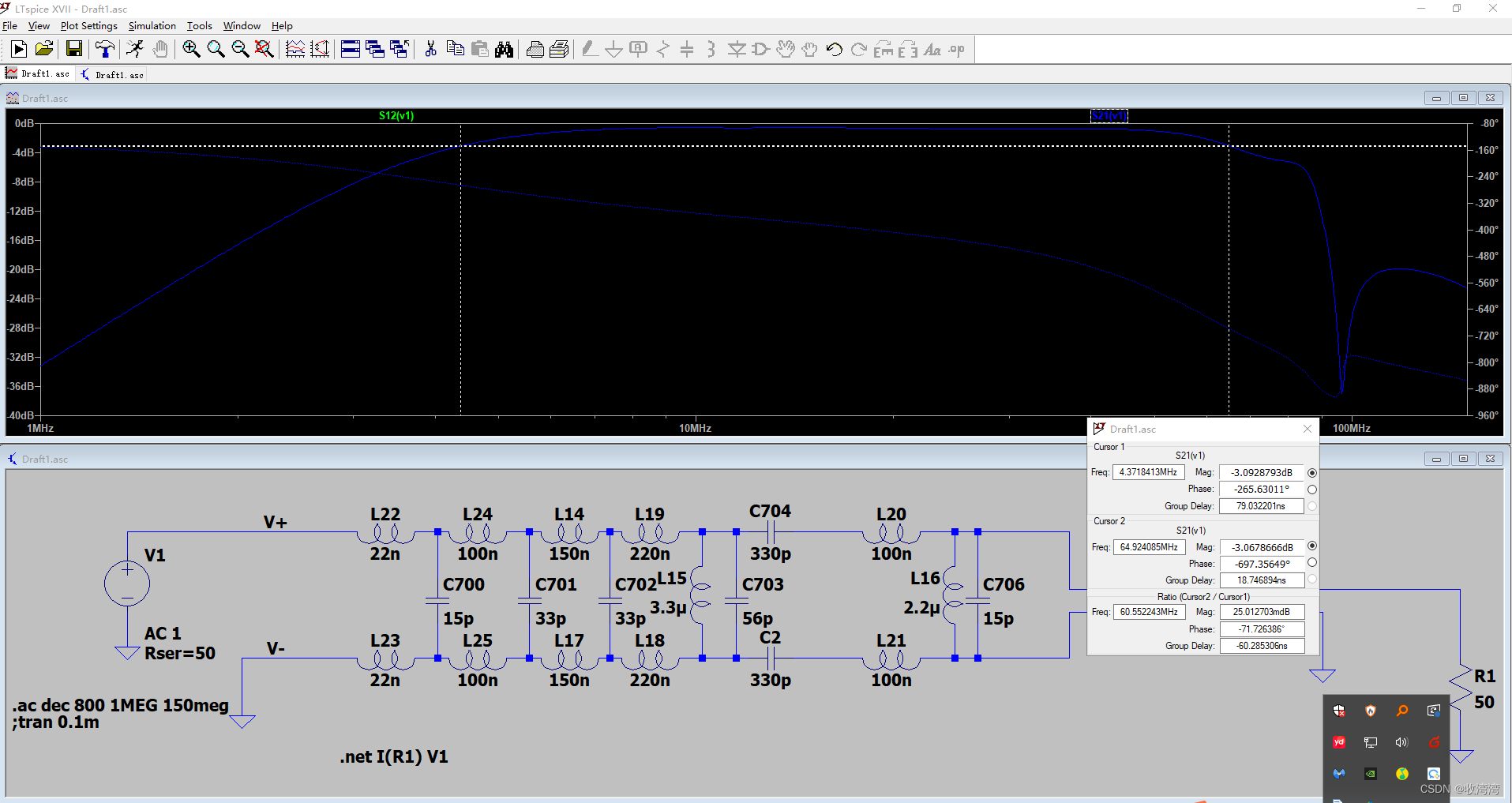This screenshot has width=1512, height=803.
Task: Cascade windows using the overlapping windows icon
Action: click(375, 49)
